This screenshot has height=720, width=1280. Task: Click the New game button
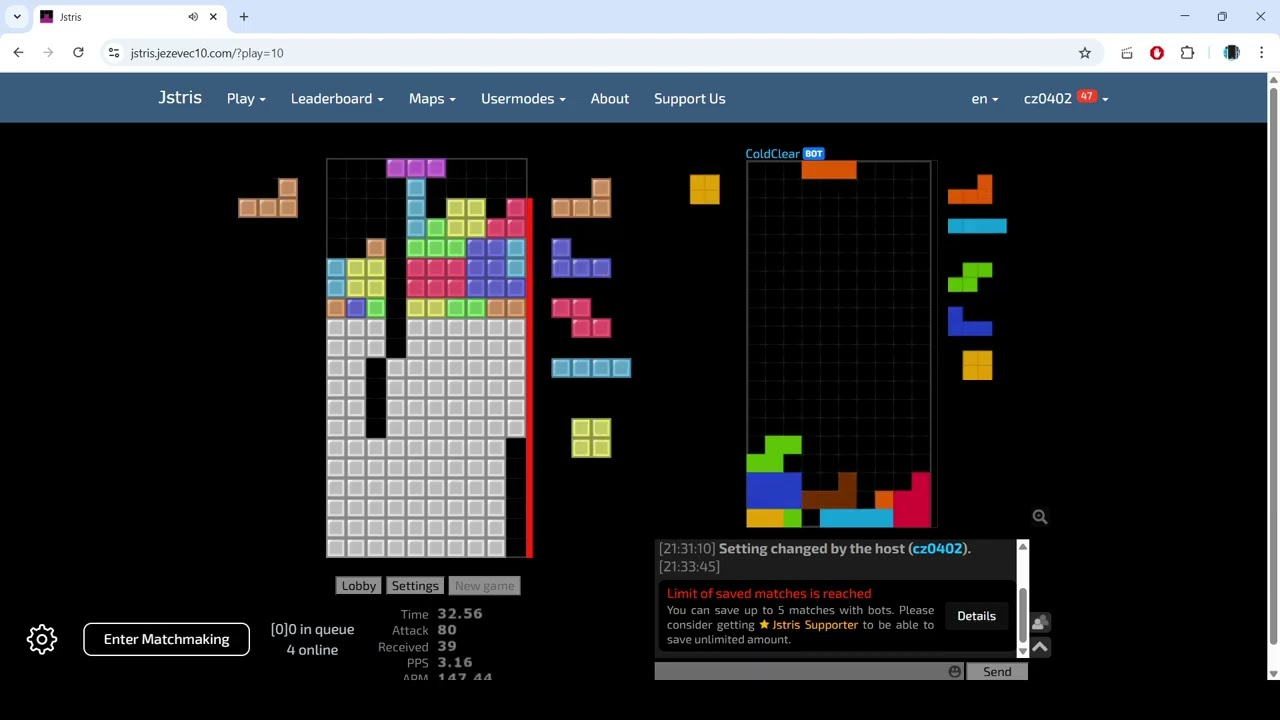(x=484, y=586)
